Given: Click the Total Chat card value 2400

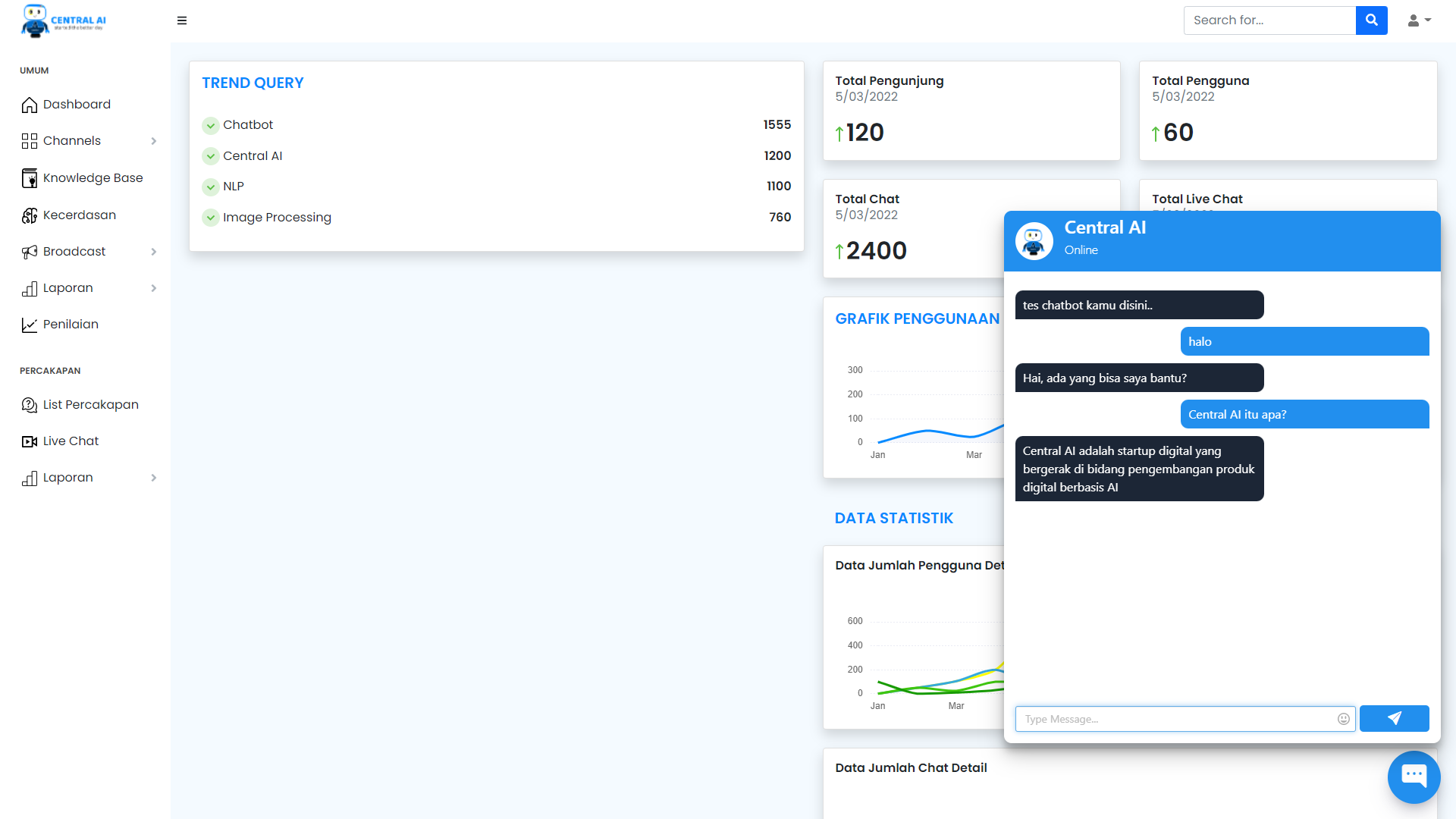Looking at the screenshot, I should tap(876, 251).
